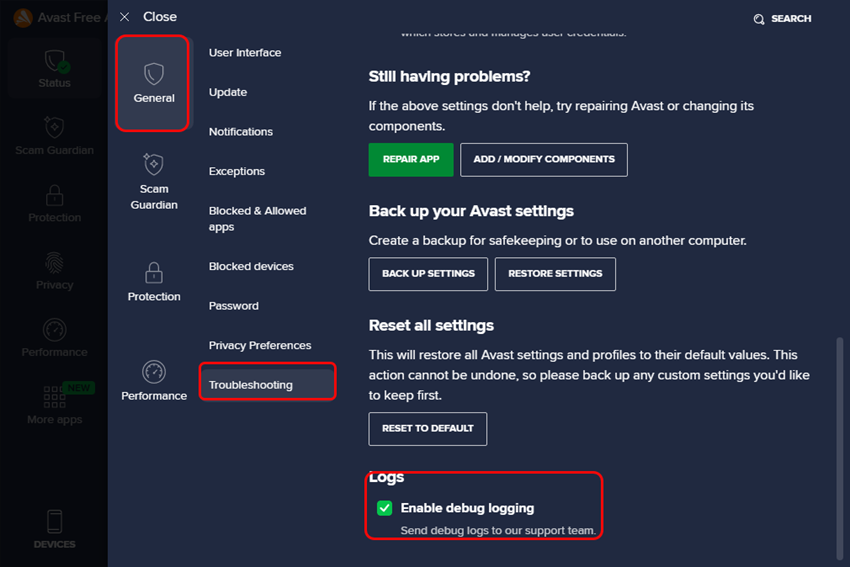Open the Scam Guardian settings category
This screenshot has width=850, height=567.
point(154,182)
